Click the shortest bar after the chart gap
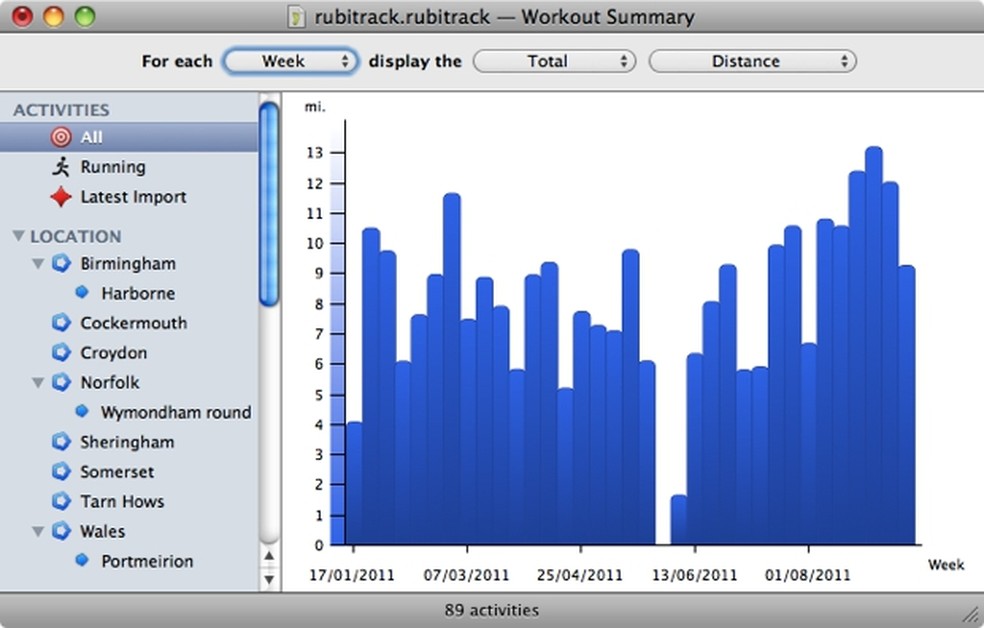Image resolution: width=984 pixels, height=628 pixels. 678,519
